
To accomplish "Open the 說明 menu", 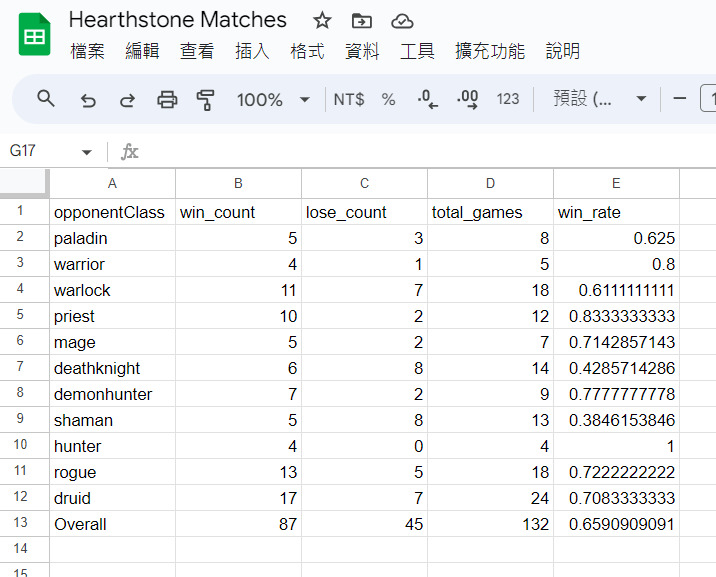I will (x=563, y=51).
